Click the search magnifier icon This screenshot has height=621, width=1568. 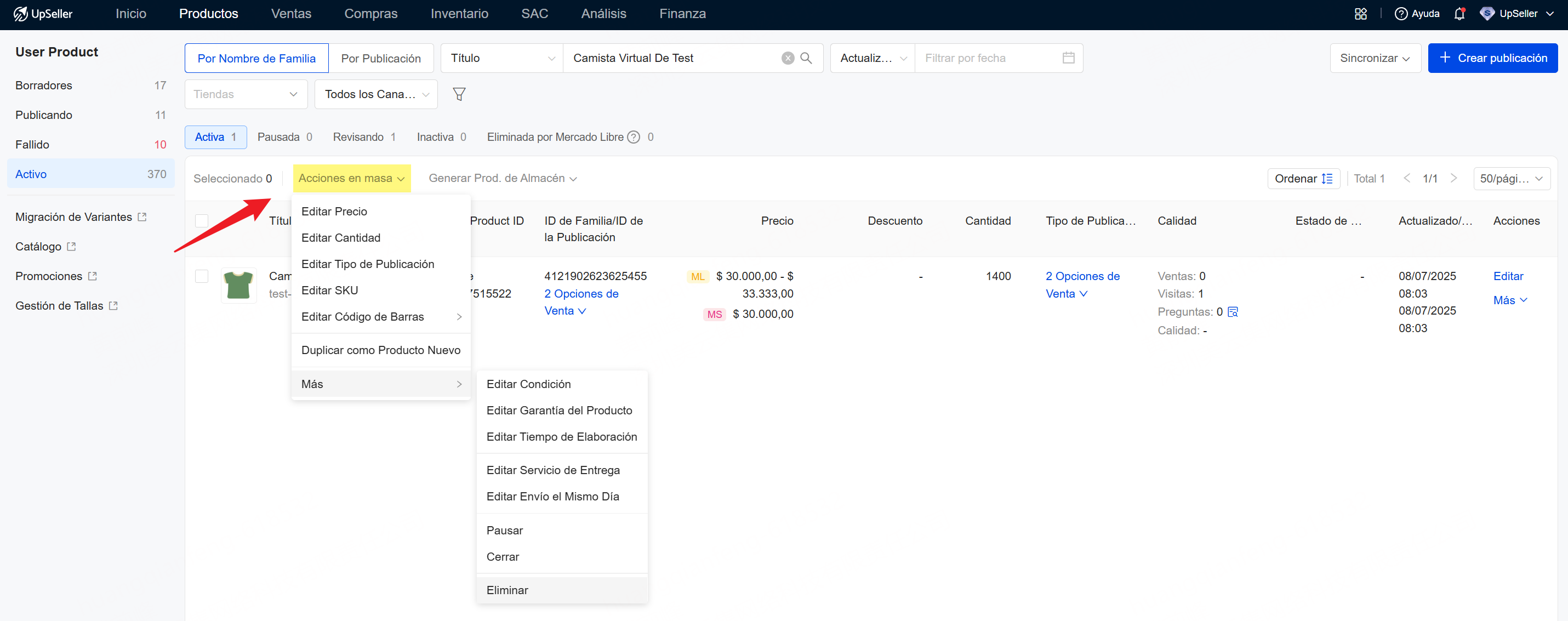coord(806,58)
